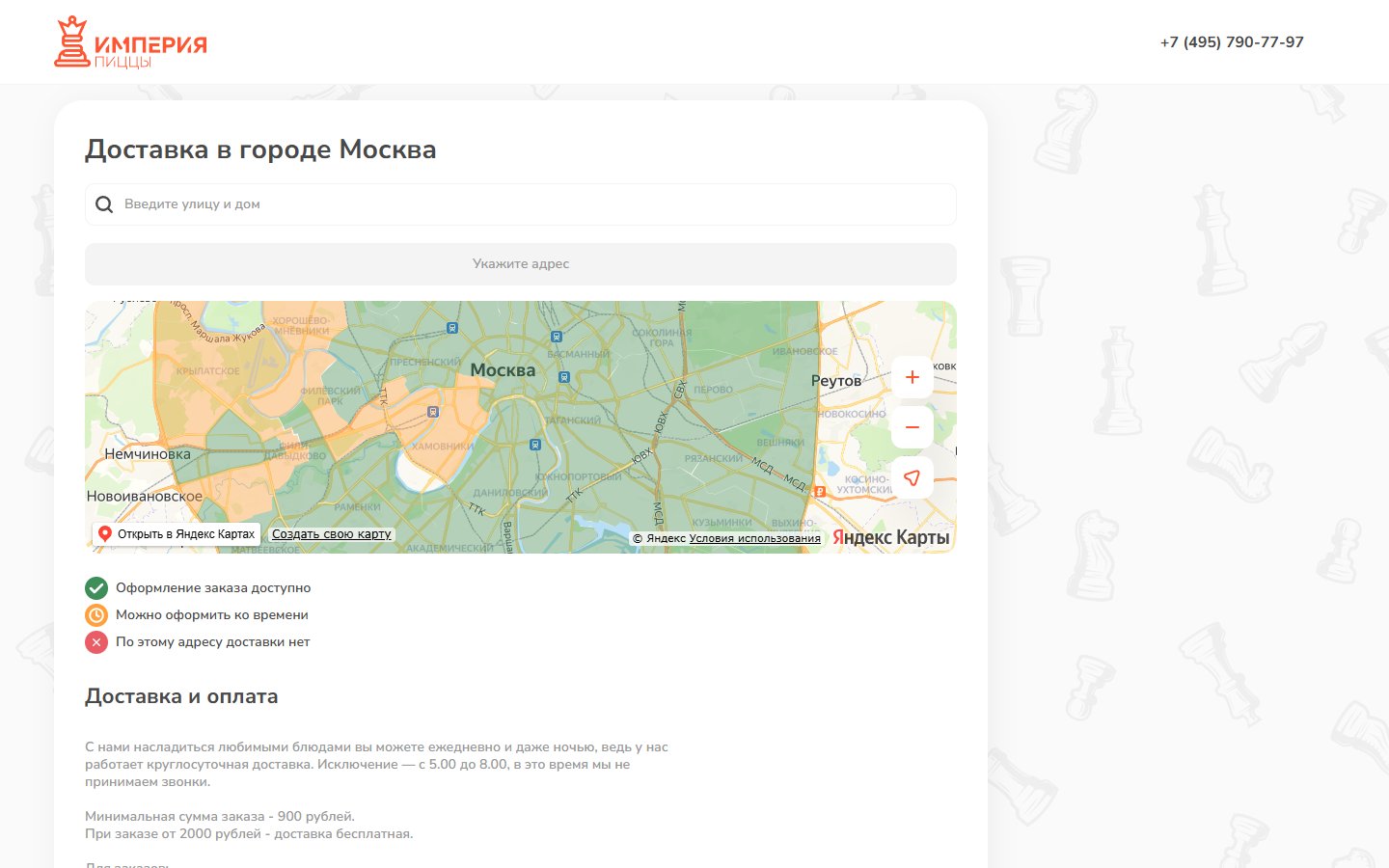
Task: Click the Оформление заказа доступно legend text
Action: coord(213,588)
